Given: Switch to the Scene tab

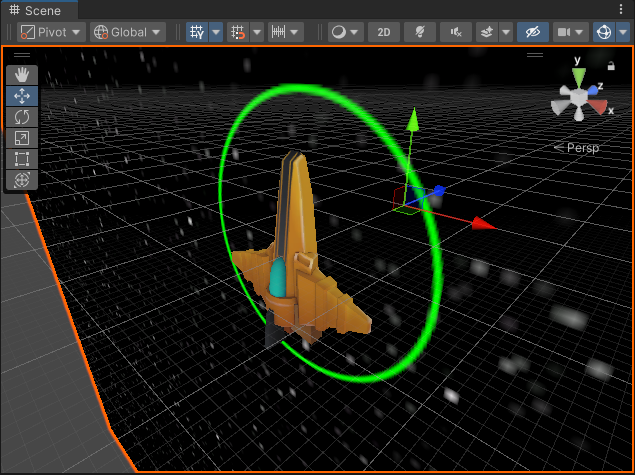Looking at the screenshot, I should pos(41,10).
